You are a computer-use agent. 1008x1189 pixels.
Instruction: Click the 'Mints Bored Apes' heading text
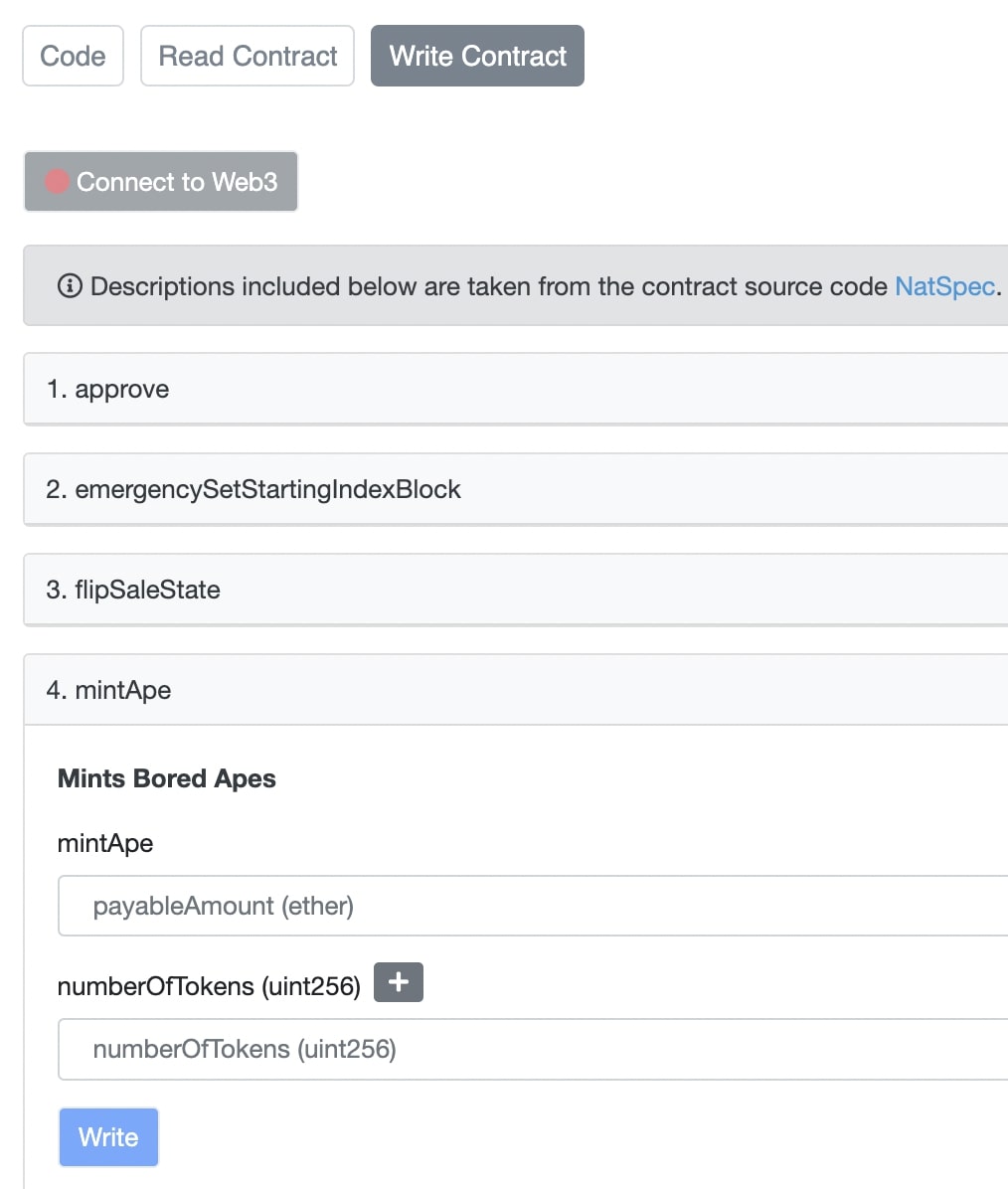click(x=167, y=778)
